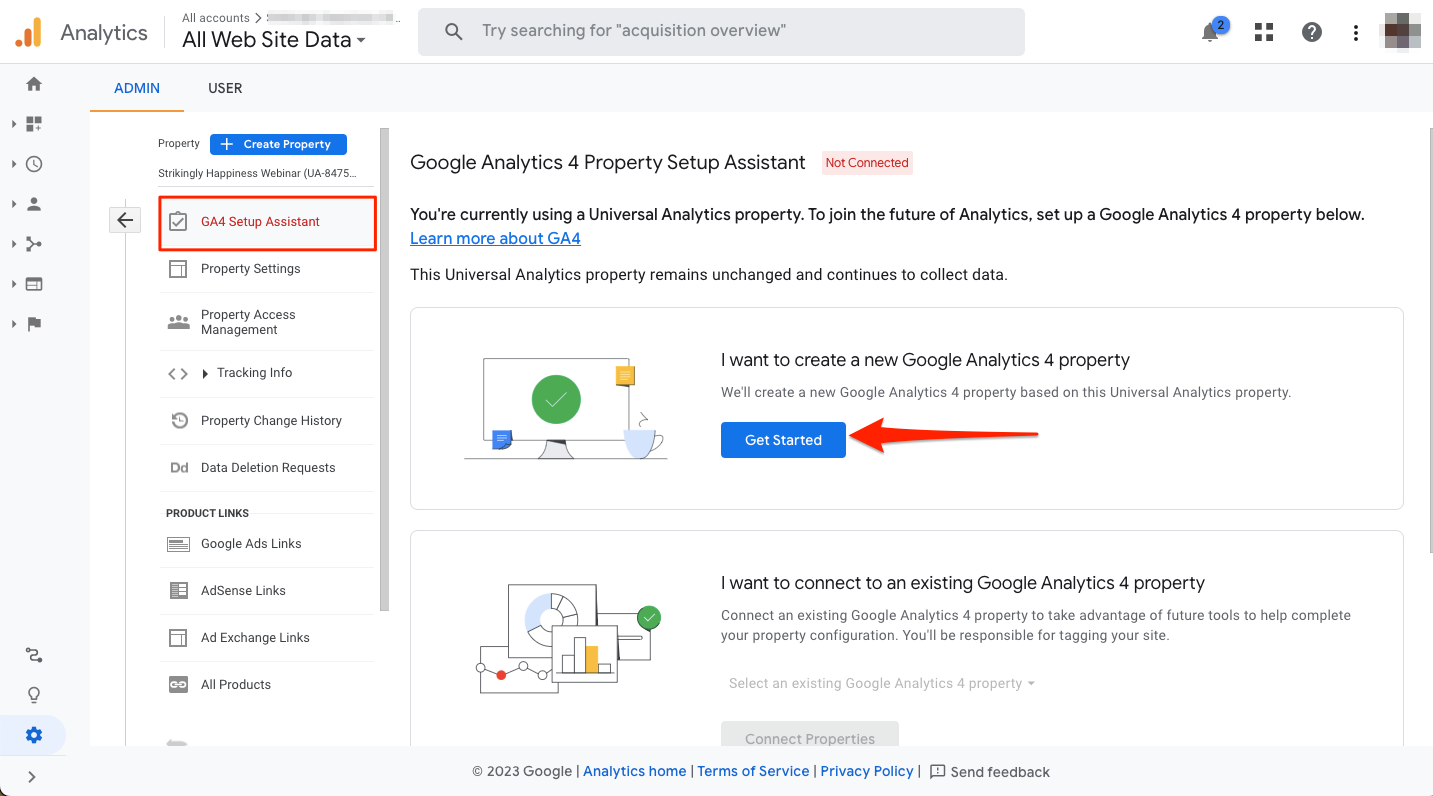Screen dimensions: 1433x796
Task: Expand Conversions section arrow
Action: tap(14, 324)
